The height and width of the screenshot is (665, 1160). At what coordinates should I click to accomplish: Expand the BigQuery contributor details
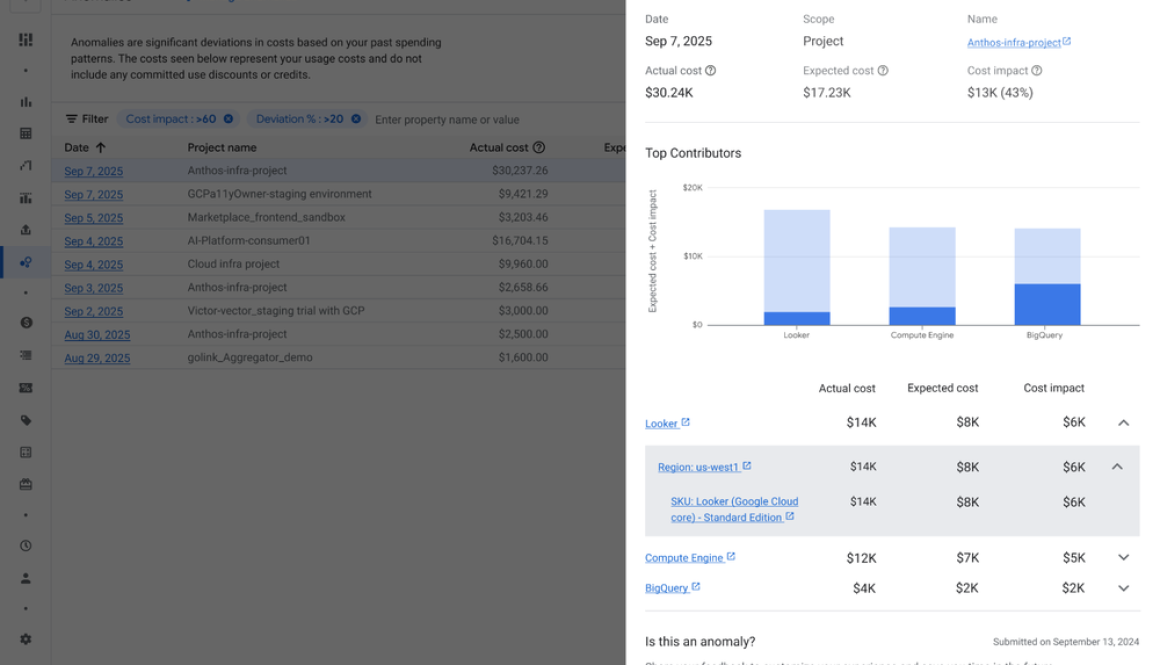click(1124, 588)
